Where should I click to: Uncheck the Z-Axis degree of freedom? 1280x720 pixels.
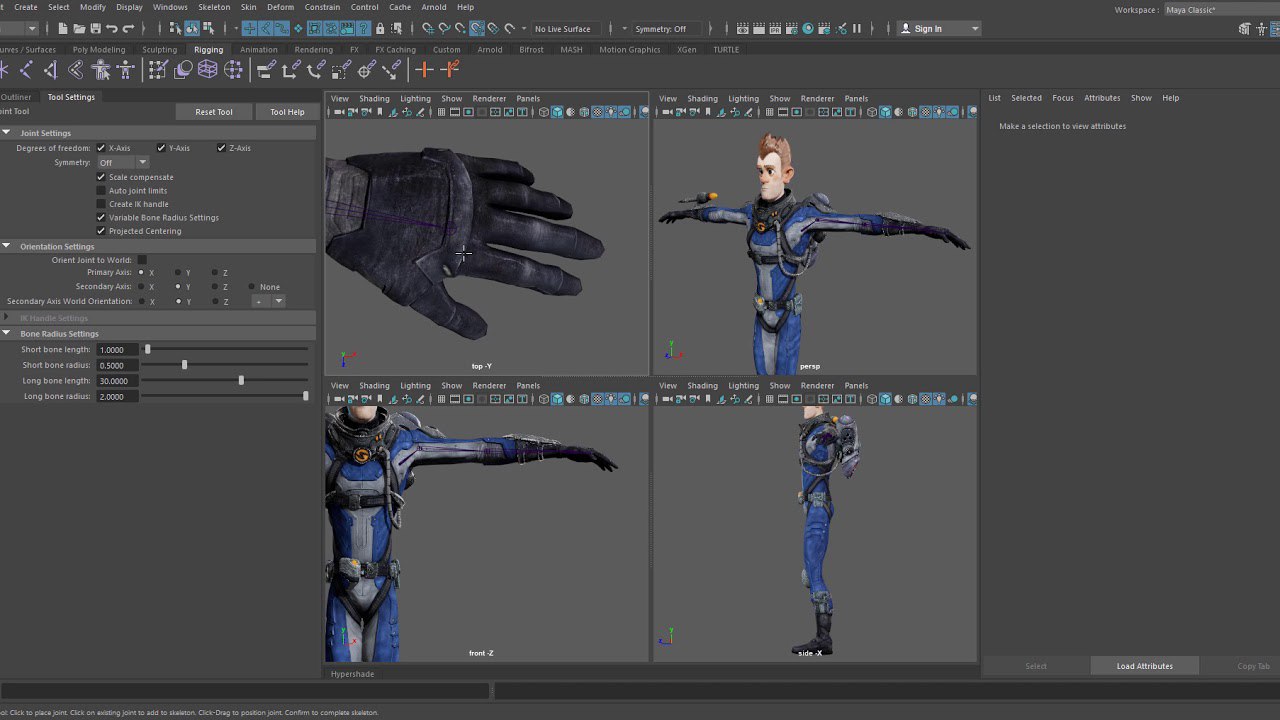[221, 148]
